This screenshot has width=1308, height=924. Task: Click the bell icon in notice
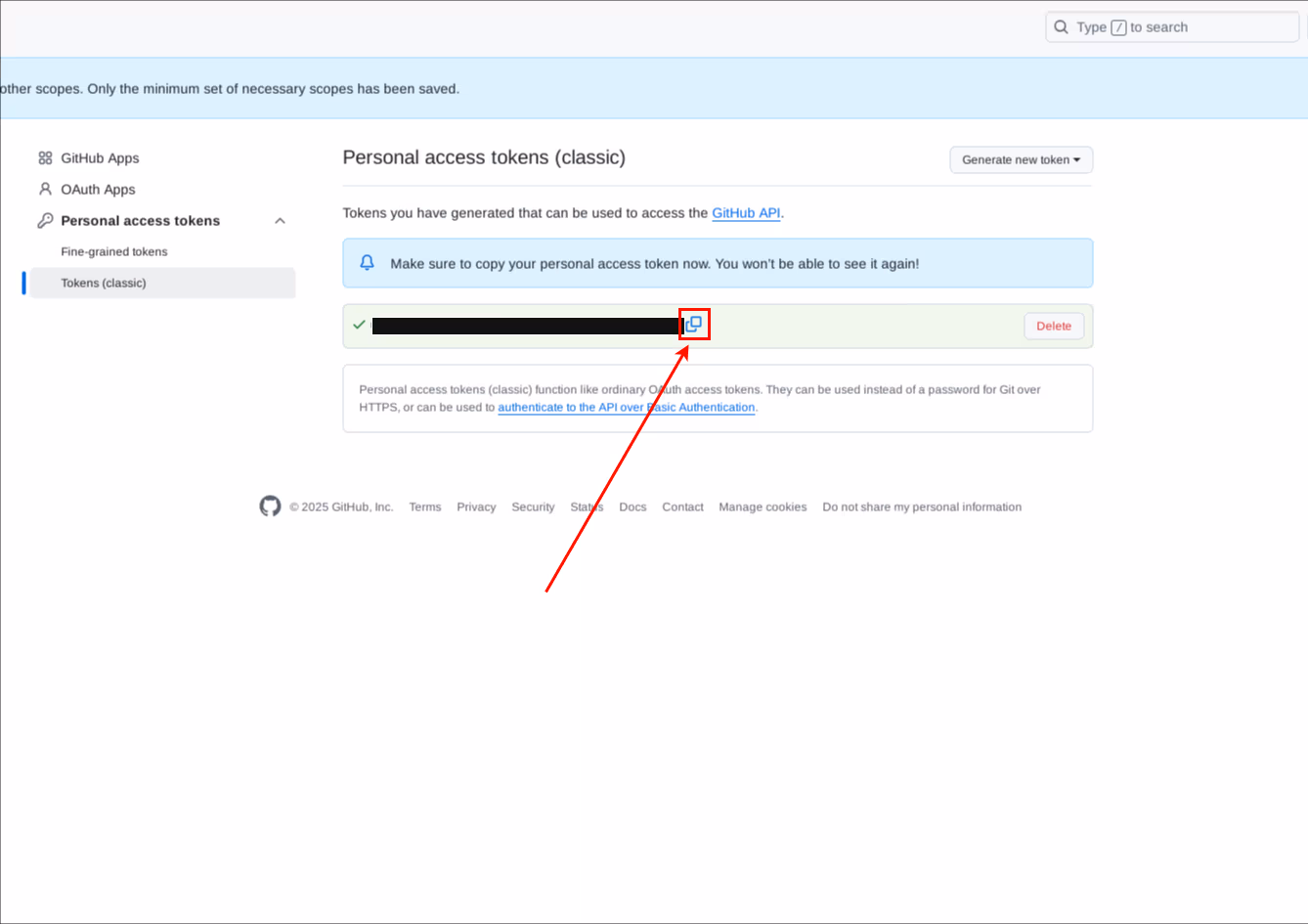368,263
